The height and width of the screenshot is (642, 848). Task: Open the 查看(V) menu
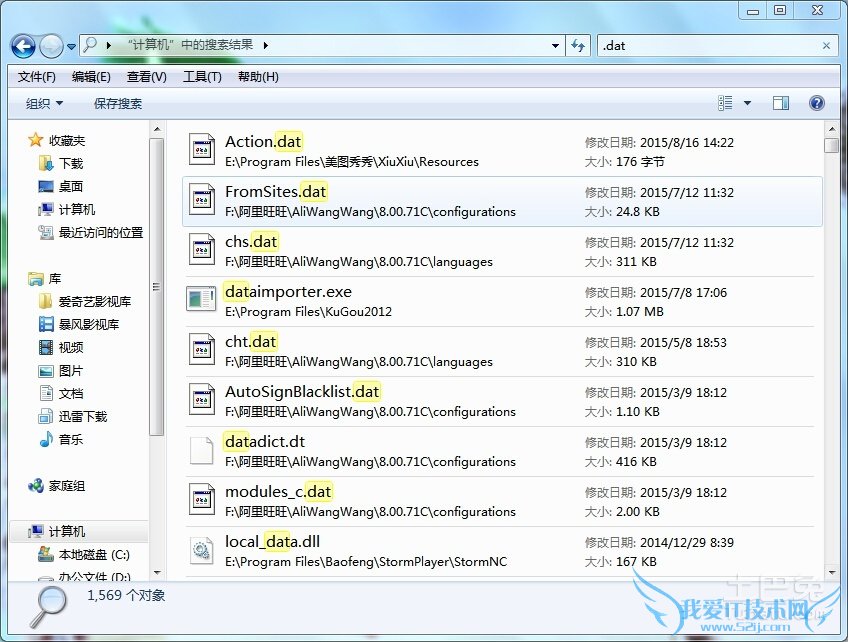[x=147, y=77]
